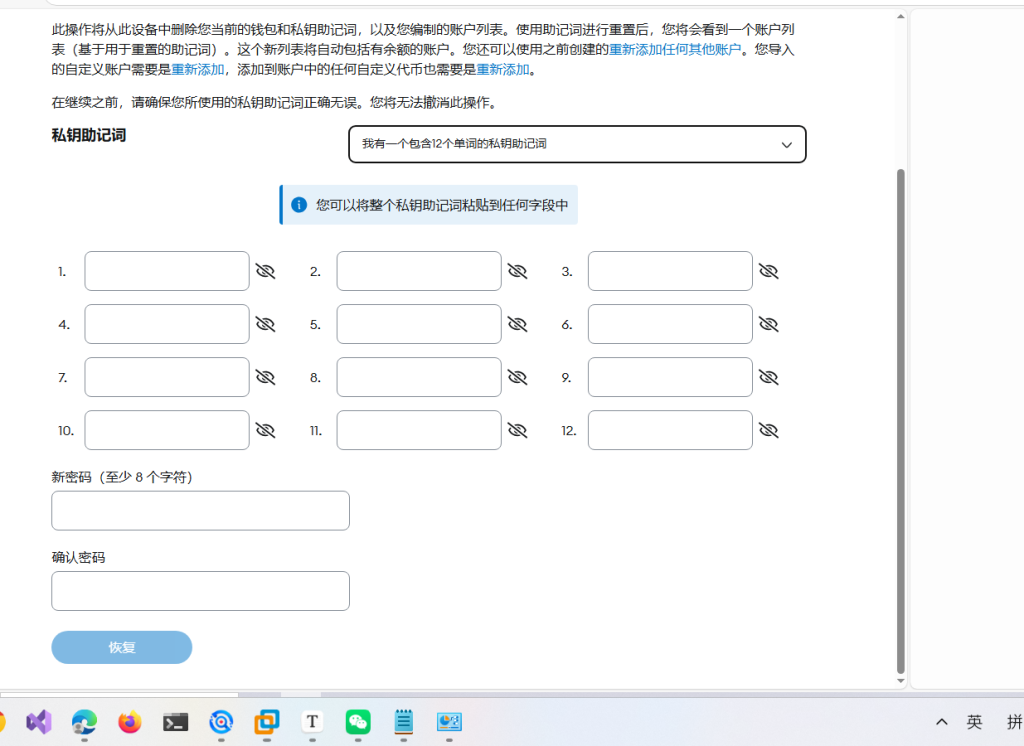Image resolution: width=1024 pixels, height=746 pixels.
Task: Click the blue info icon in the paste notice
Action: click(298, 205)
